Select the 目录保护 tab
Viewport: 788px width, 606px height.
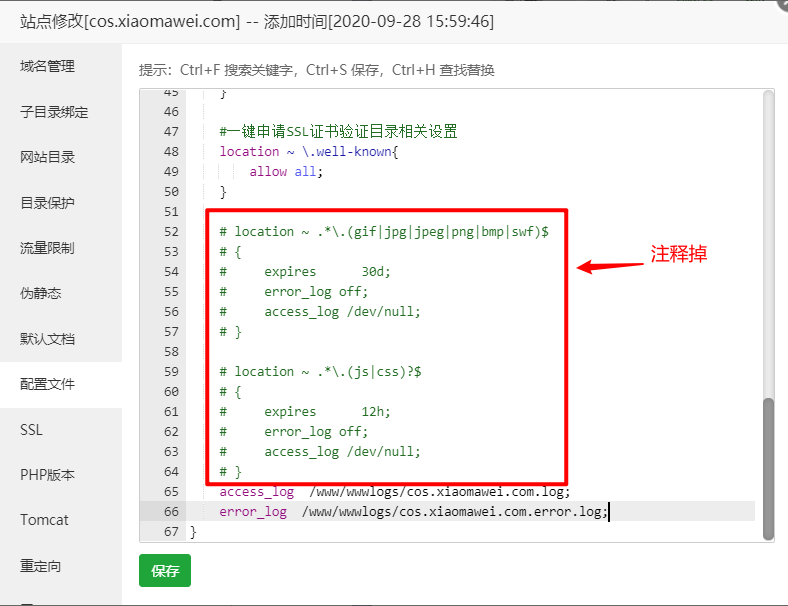click(x=47, y=203)
